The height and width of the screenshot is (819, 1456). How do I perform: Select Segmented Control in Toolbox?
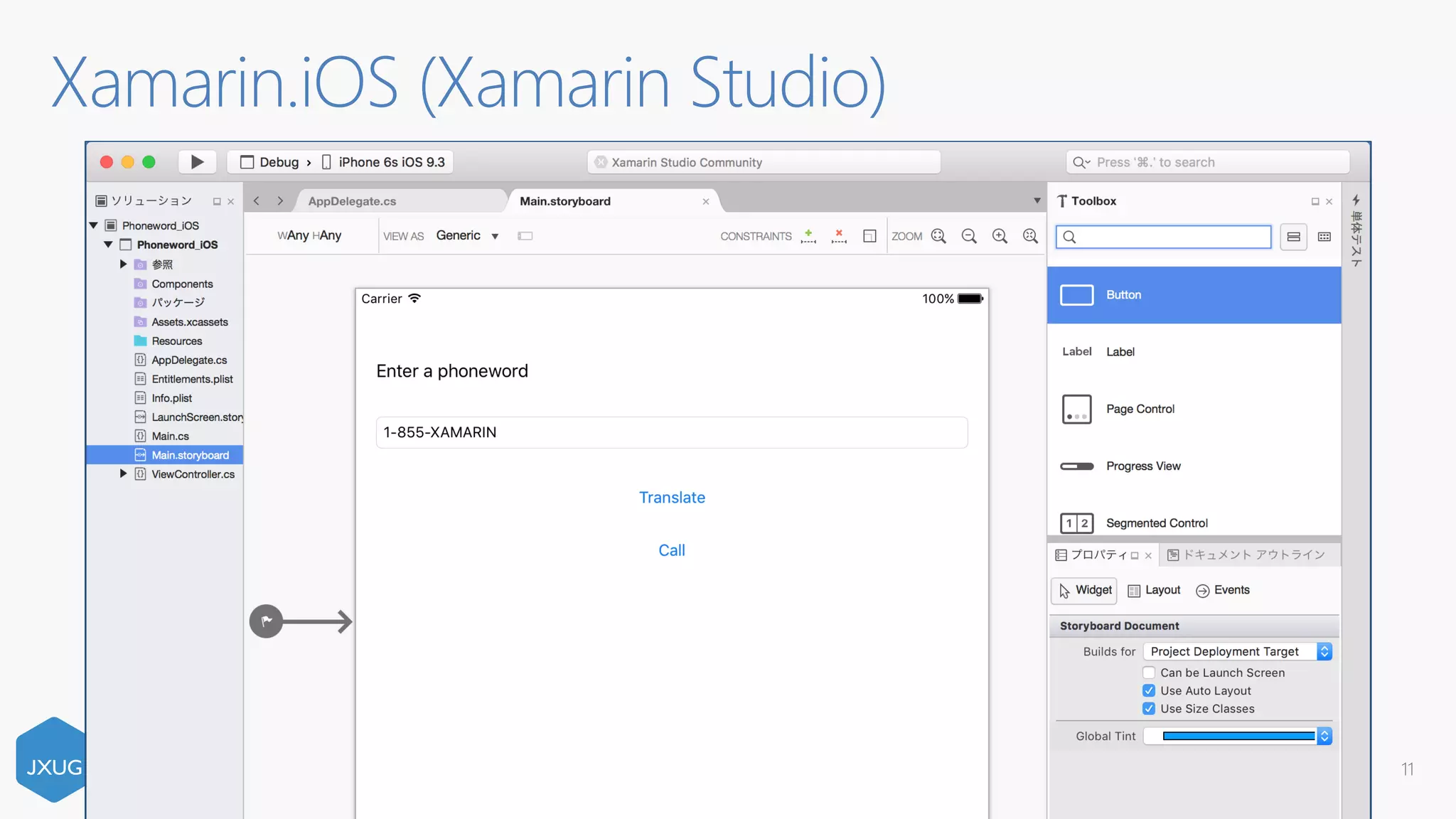(1194, 523)
